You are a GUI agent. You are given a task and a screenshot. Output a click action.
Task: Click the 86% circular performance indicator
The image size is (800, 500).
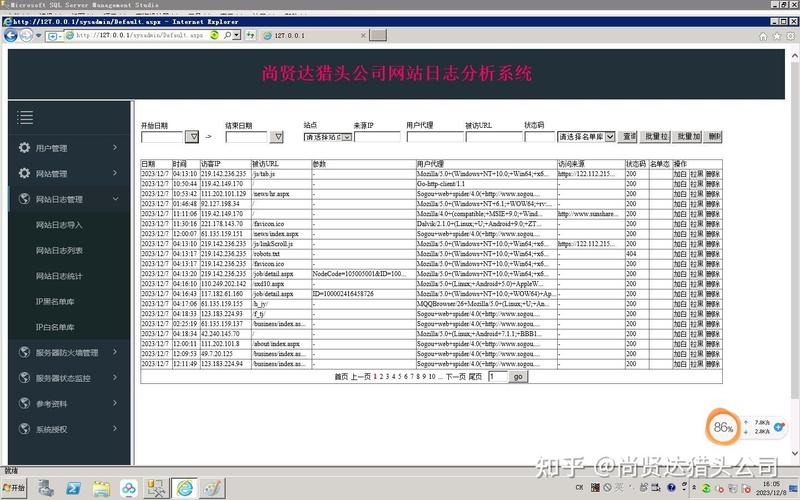723,427
